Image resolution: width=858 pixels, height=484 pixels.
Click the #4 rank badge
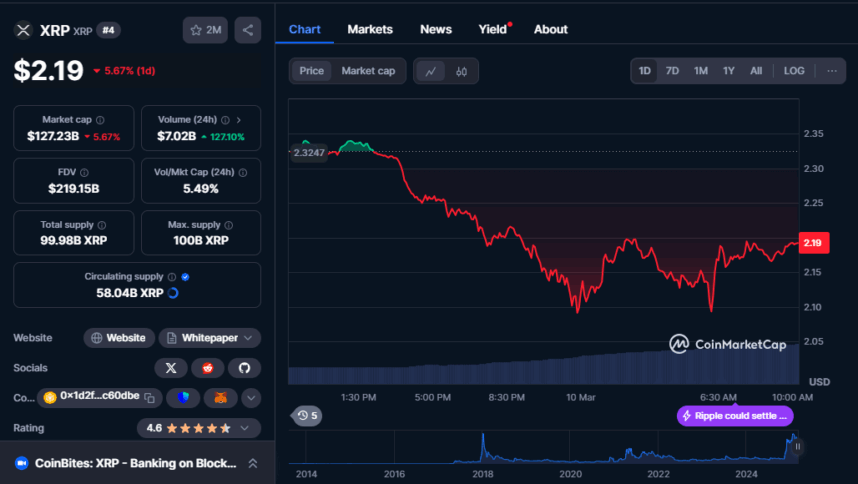coord(108,30)
